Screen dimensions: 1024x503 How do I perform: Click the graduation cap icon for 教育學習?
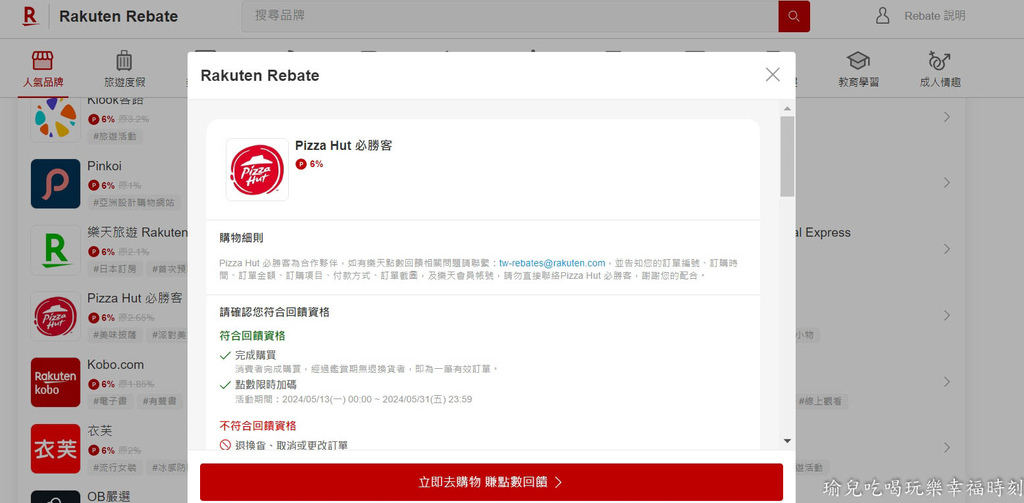click(x=858, y=61)
